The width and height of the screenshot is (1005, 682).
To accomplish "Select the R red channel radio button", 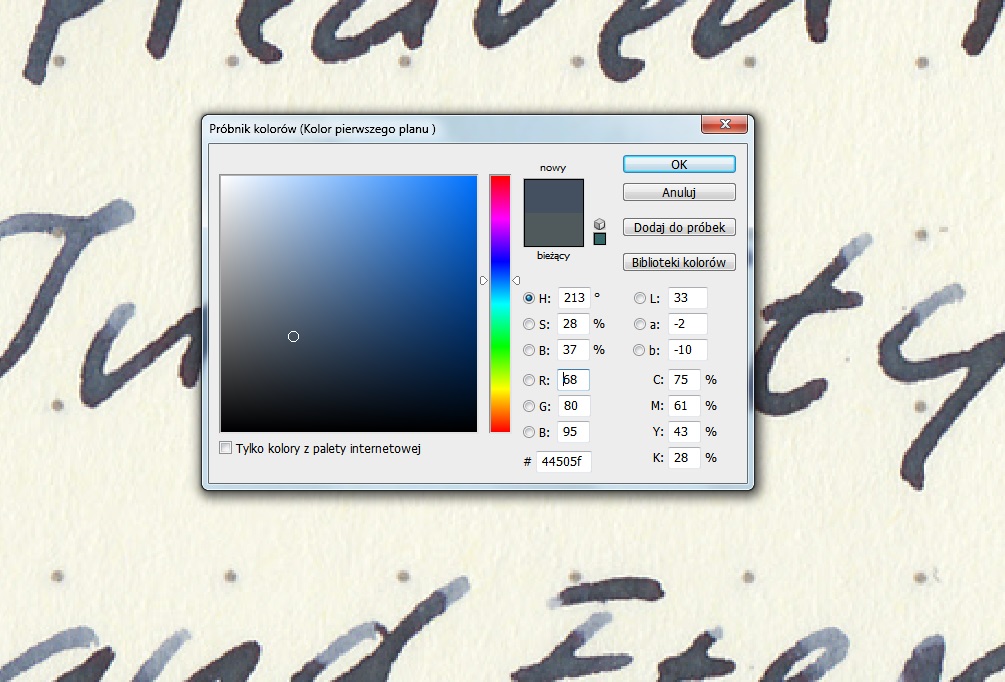I will click(x=530, y=380).
